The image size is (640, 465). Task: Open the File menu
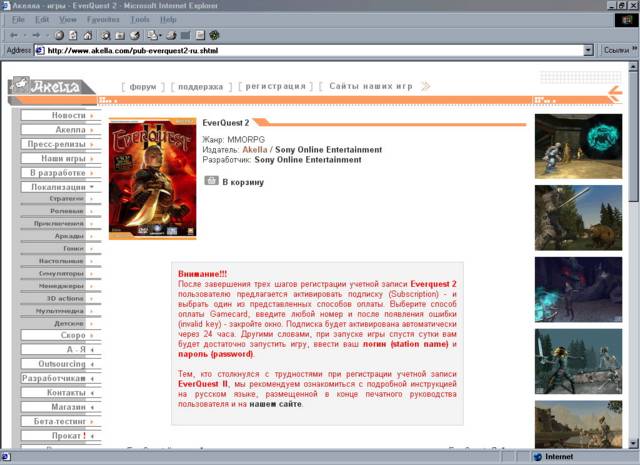point(18,20)
